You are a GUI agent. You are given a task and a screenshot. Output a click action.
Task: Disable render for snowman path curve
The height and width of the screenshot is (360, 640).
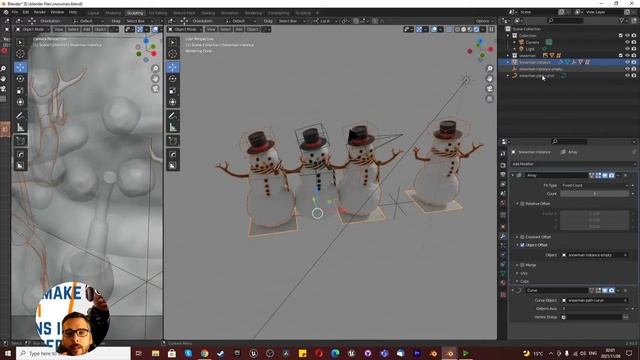(x=634, y=76)
